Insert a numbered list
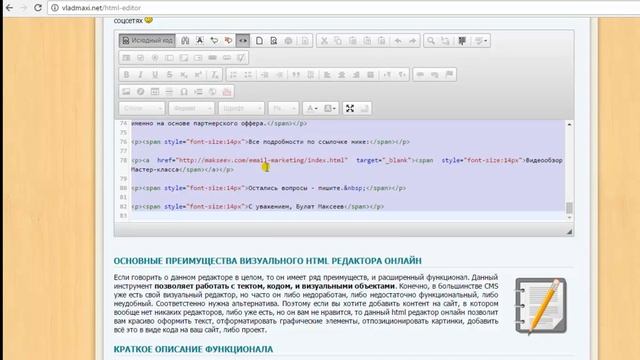Image resolution: width=640 pixels, height=360 pixels. (233, 75)
